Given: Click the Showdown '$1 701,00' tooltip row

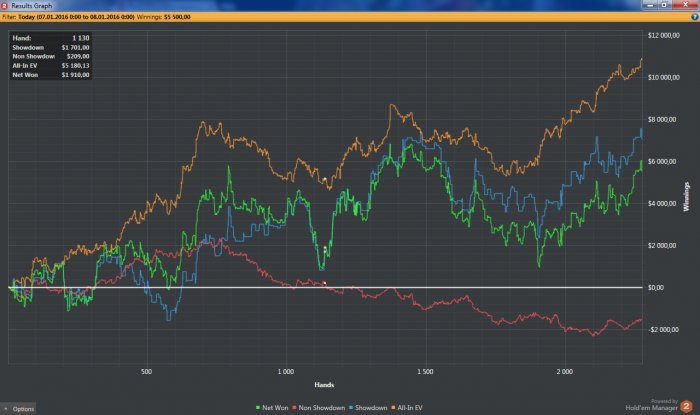Looking at the screenshot, I should (x=50, y=47).
